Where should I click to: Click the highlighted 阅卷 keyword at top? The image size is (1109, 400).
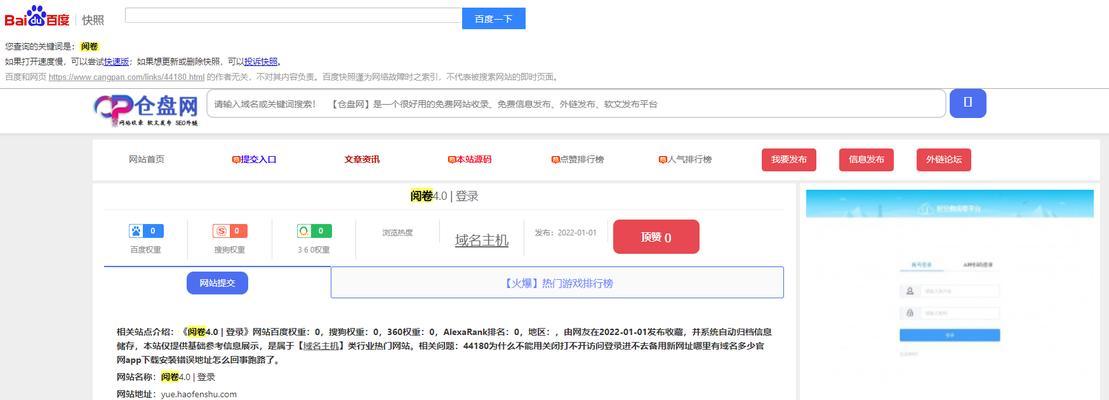[89, 47]
